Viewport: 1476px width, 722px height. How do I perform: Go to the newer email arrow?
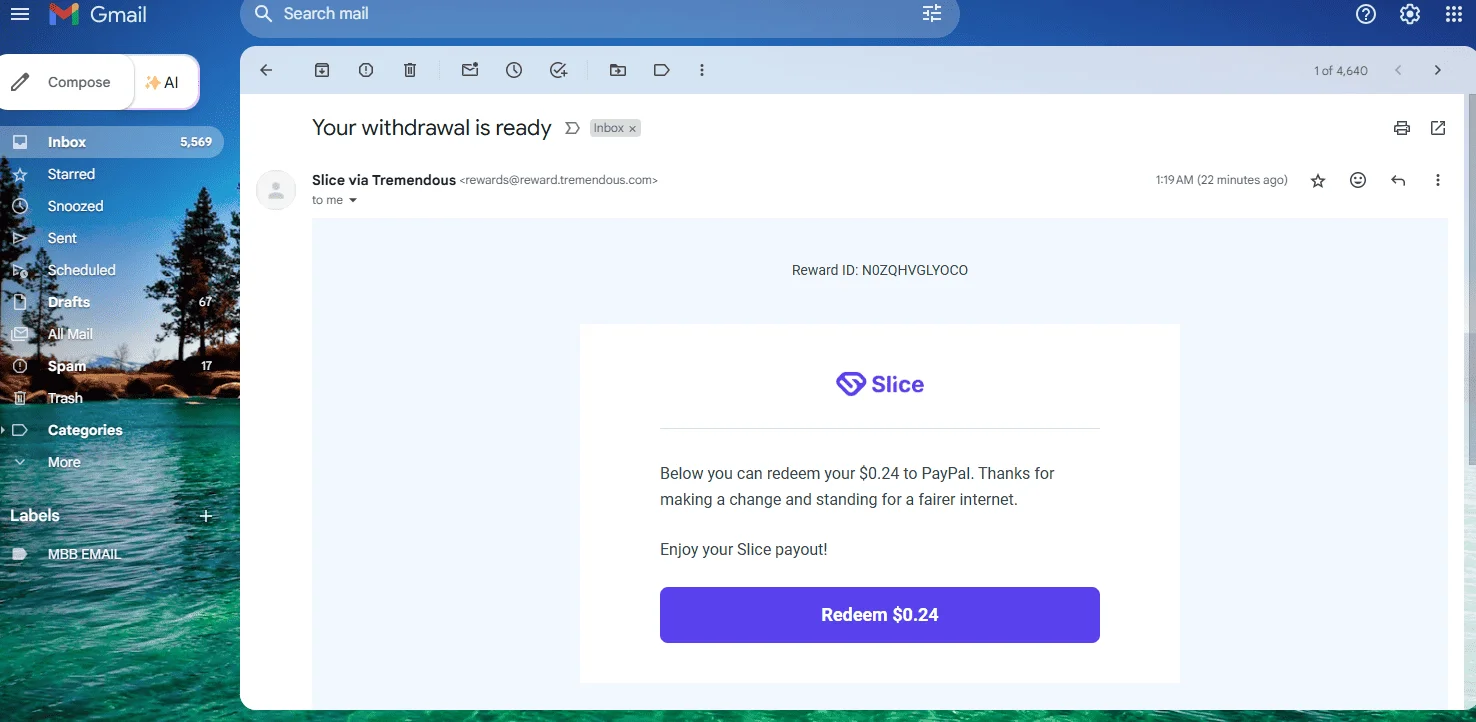coord(1398,70)
